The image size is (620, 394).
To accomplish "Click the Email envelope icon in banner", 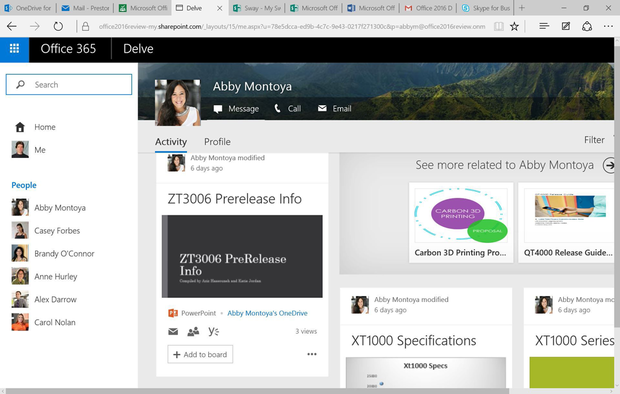I will coord(322,108).
